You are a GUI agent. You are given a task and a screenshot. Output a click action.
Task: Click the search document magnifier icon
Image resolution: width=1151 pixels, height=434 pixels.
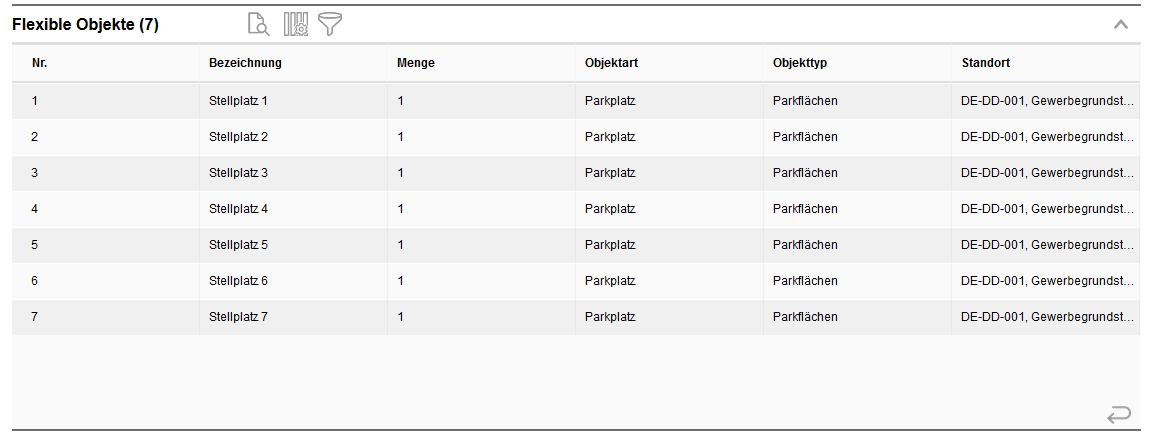258,25
